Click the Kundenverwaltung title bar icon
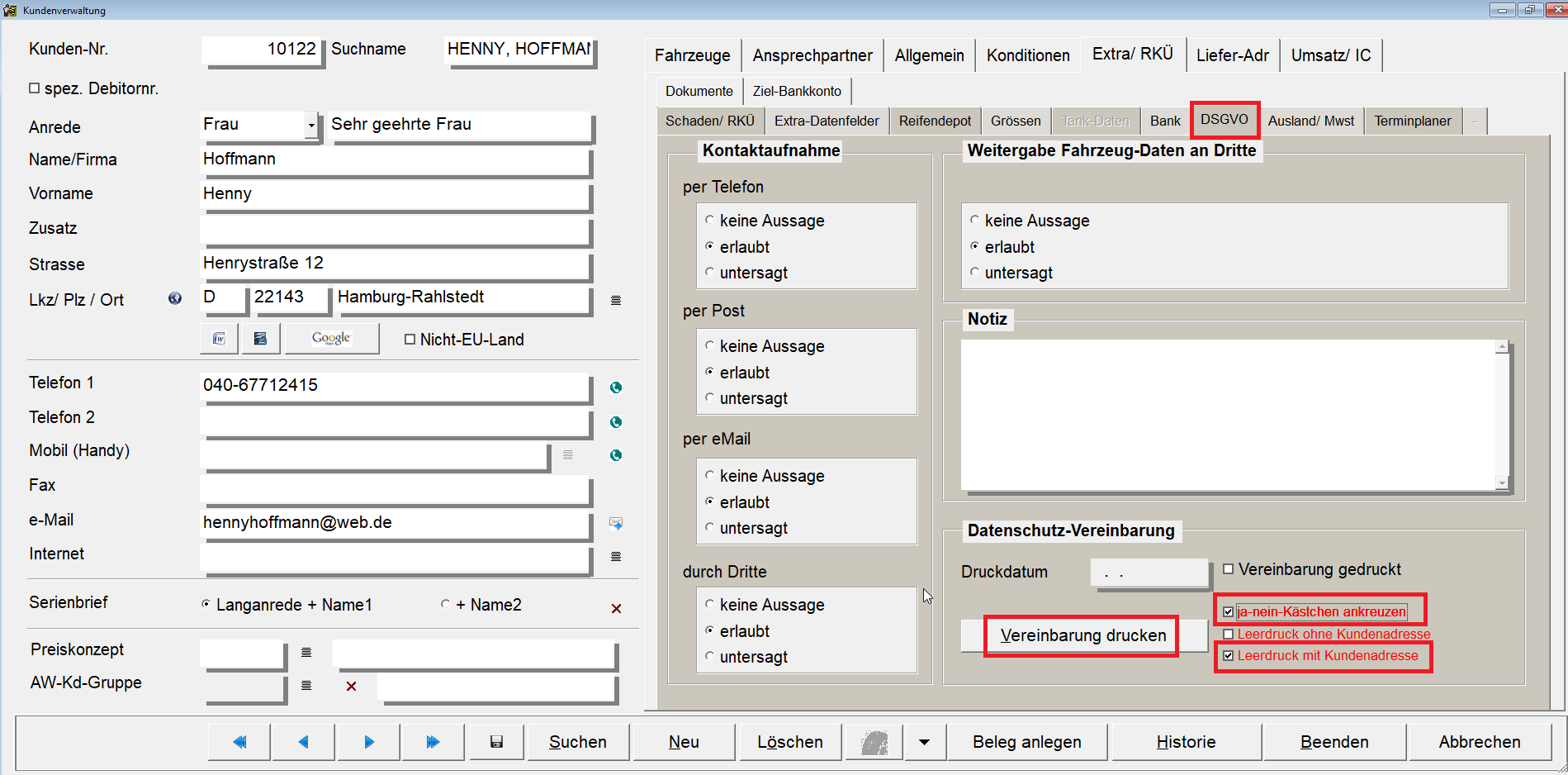 10,10
